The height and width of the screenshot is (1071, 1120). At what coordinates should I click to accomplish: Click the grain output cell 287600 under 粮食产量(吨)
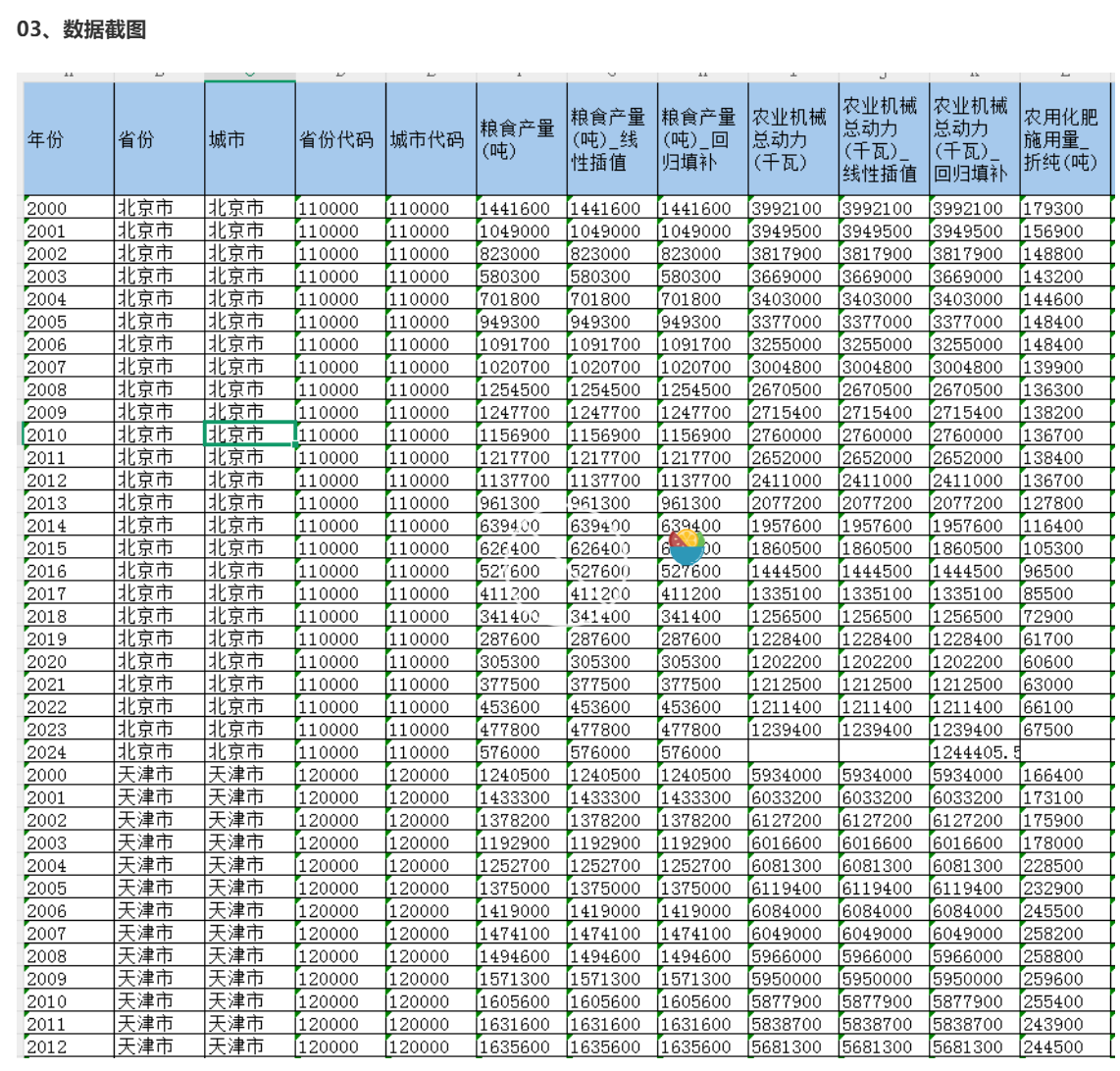(x=522, y=638)
